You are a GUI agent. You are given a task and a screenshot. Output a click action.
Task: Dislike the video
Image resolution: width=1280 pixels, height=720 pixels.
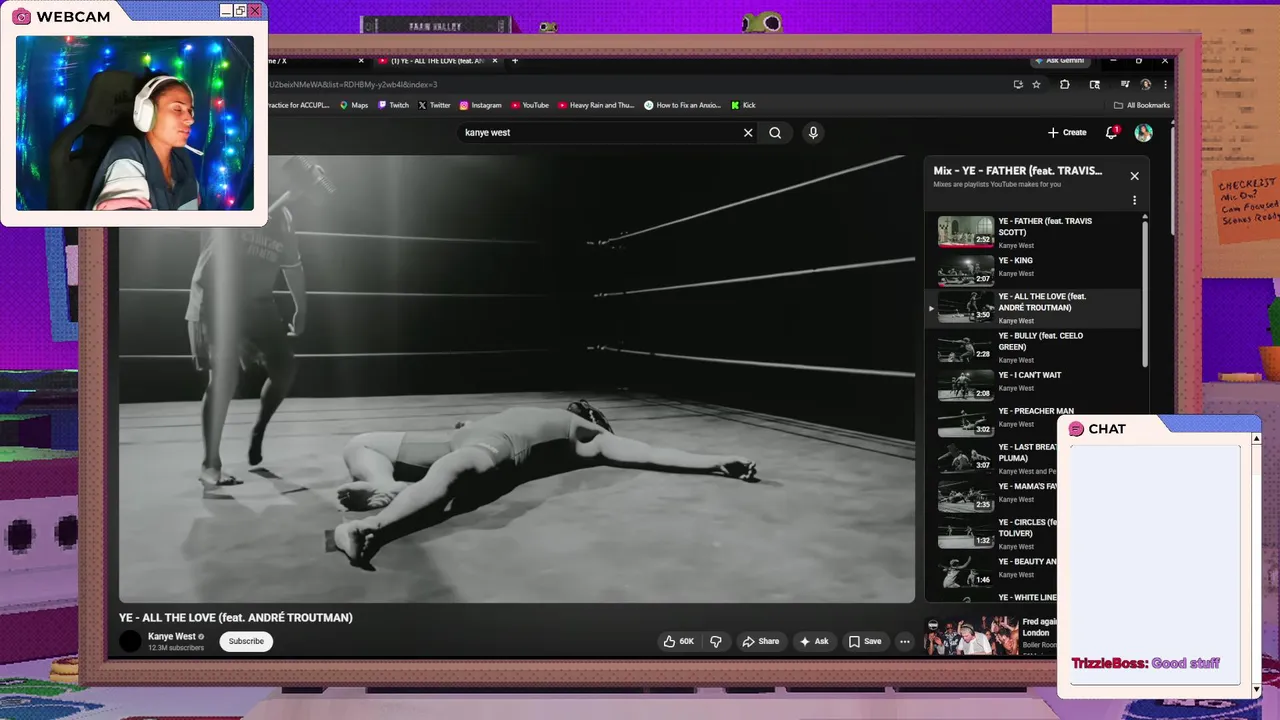click(x=716, y=641)
